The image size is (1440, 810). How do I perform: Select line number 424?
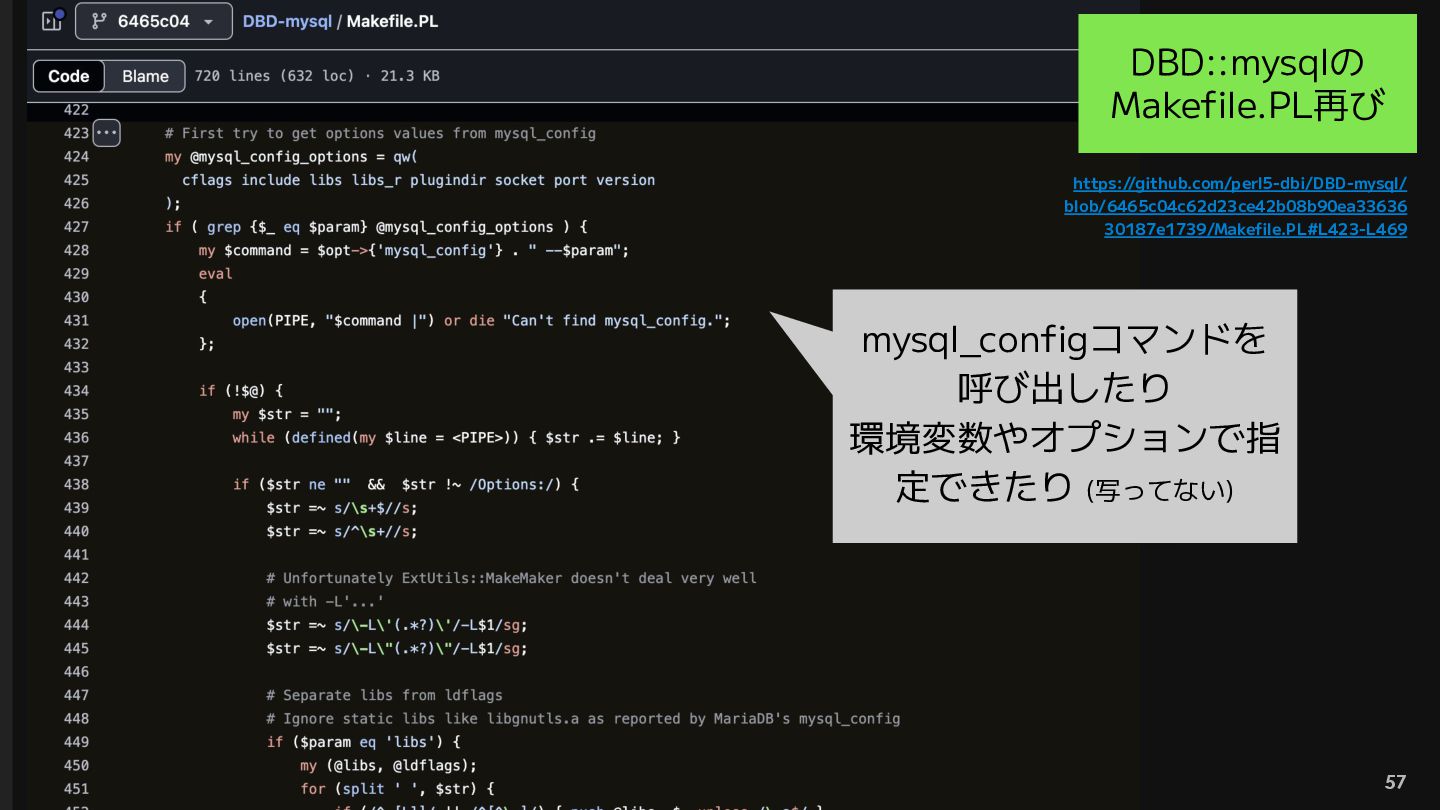(x=76, y=157)
